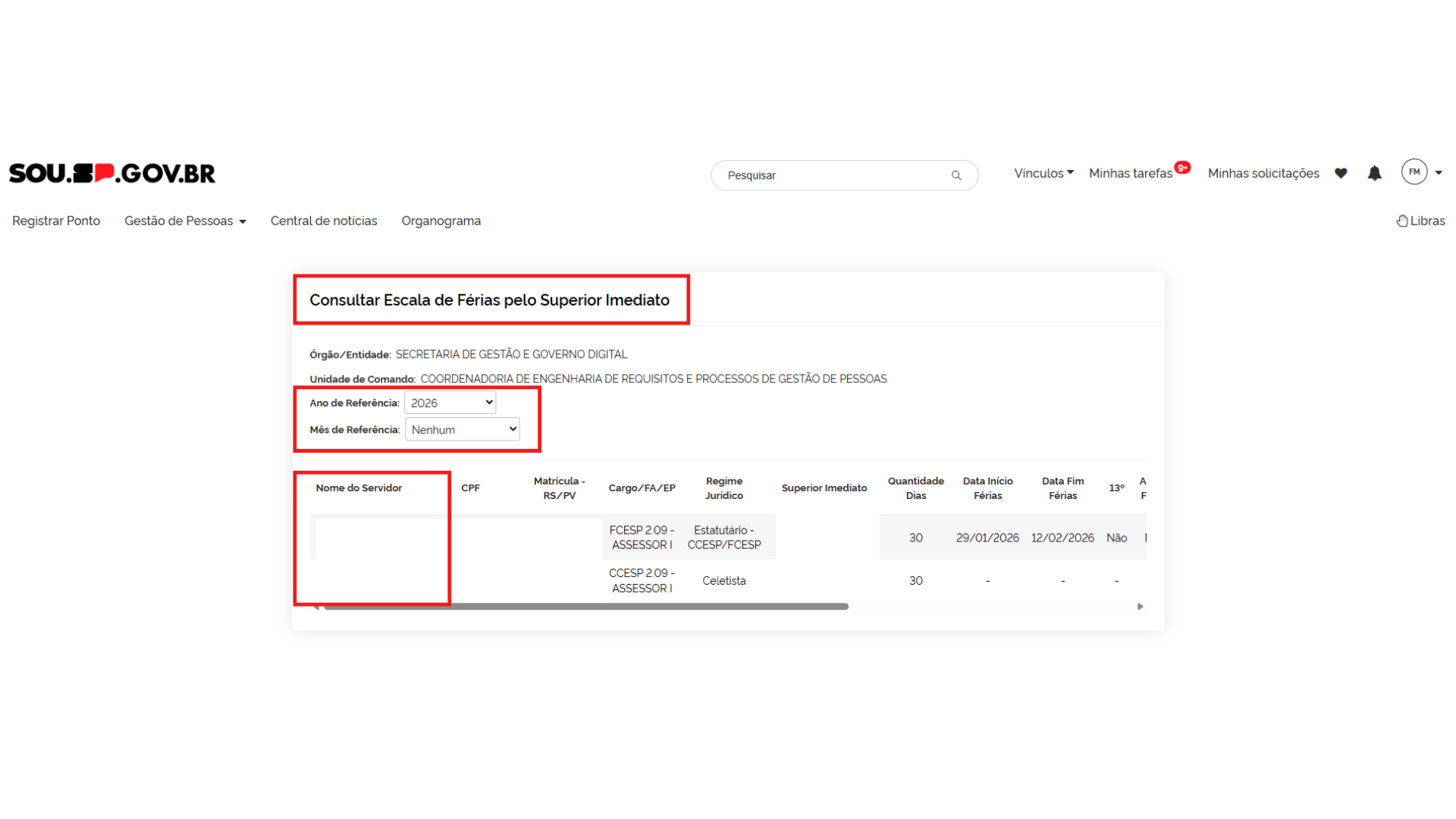This screenshot has height=819, width=1456.
Task: Click the Libras hand icon
Action: coord(1402,221)
